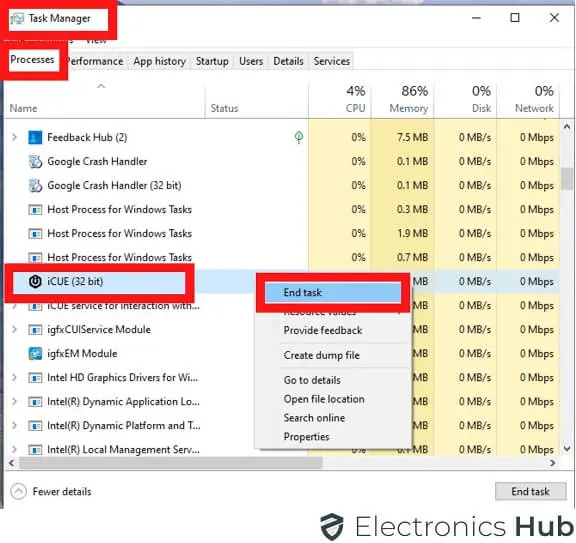576x543 pixels.
Task: Select Provide feedback from the context menu
Action: click(x=323, y=330)
